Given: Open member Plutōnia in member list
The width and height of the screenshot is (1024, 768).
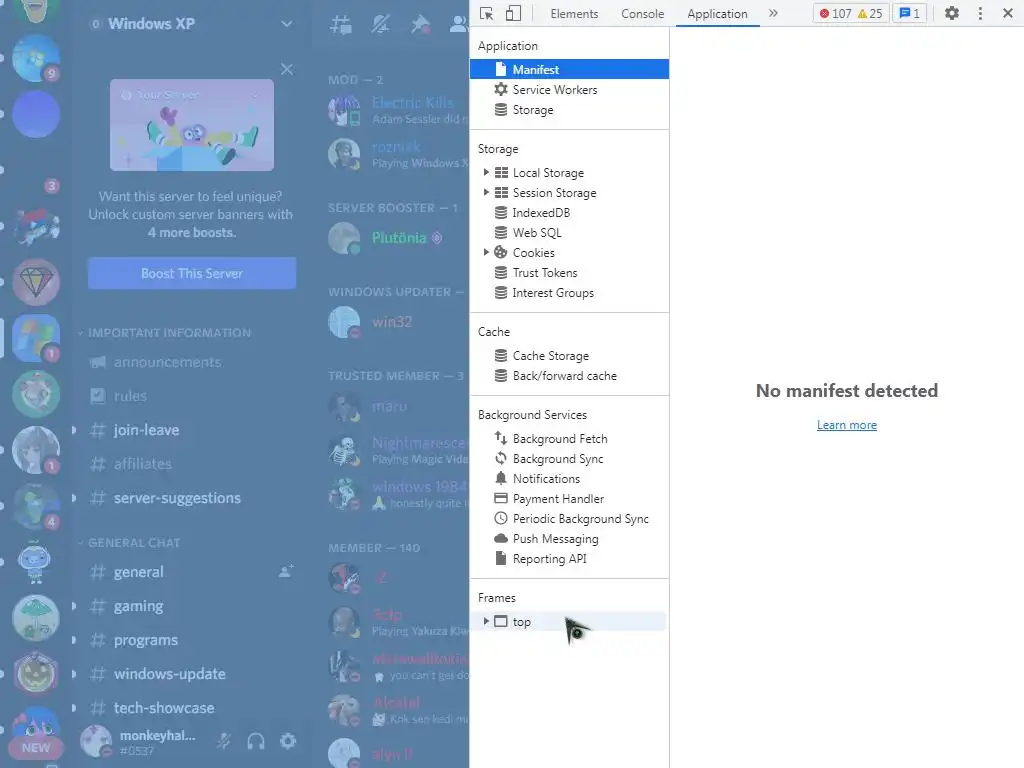Looking at the screenshot, I should coord(397,238).
